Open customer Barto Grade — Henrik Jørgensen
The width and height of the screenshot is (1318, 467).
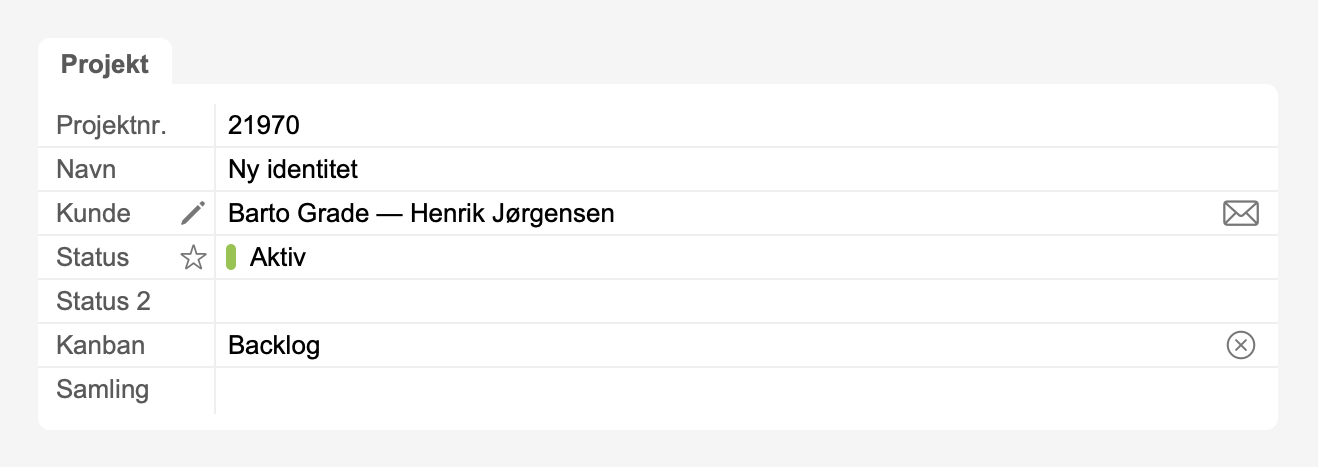pos(421,214)
